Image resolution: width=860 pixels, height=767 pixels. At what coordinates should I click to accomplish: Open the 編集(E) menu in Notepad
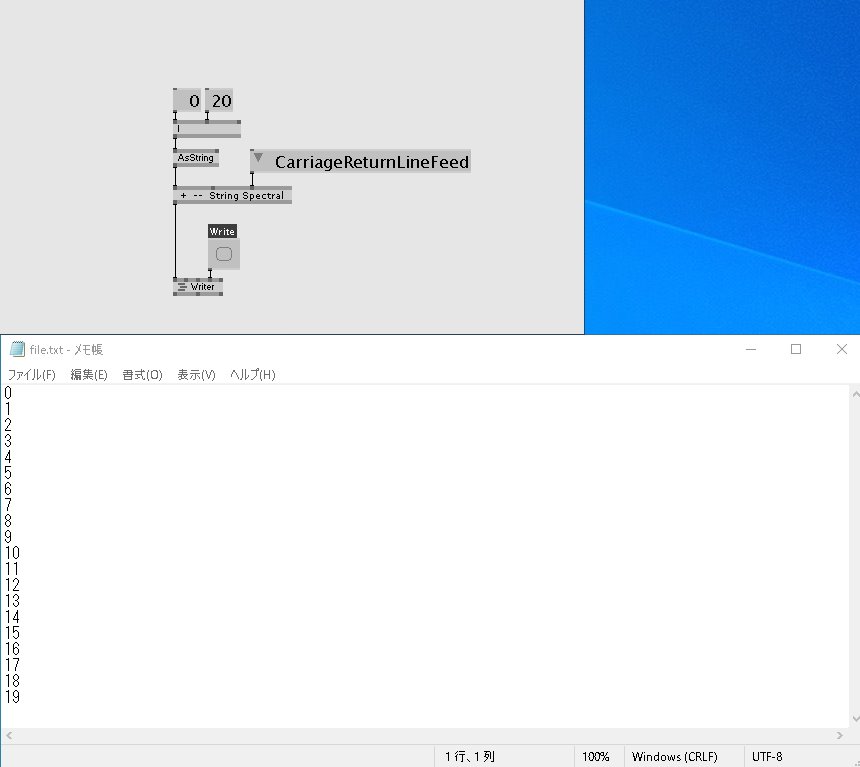coord(89,375)
